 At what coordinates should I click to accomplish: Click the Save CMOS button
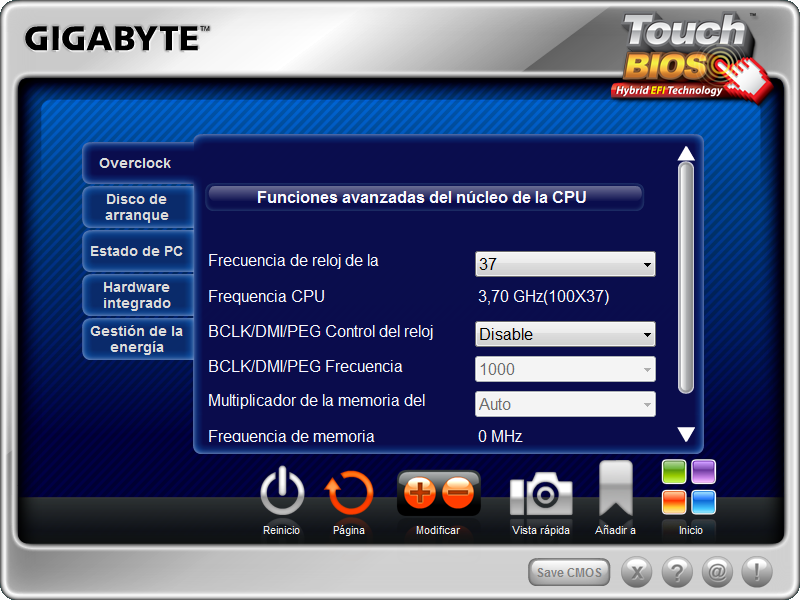coord(569,572)
